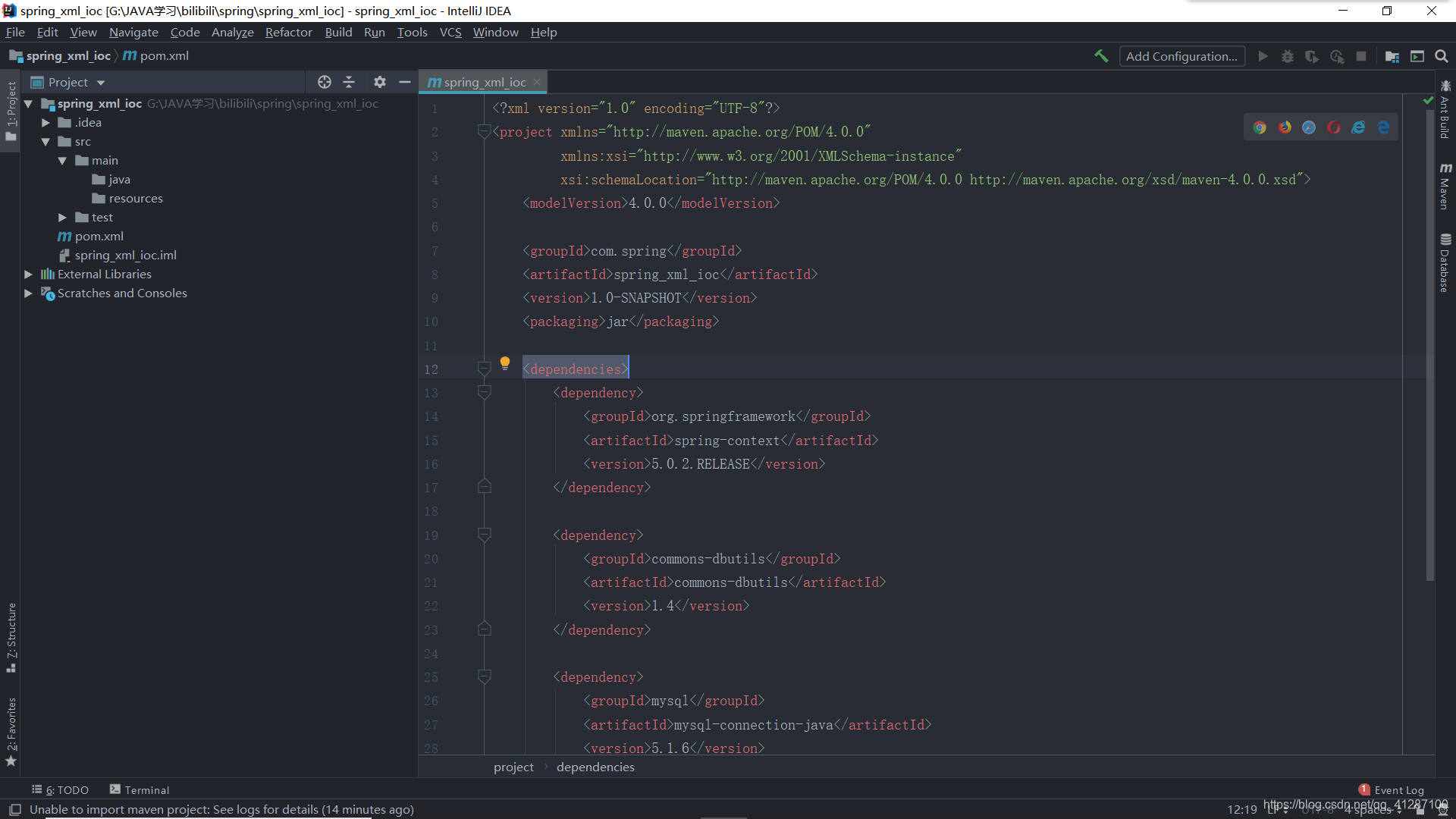Select pom.xml in project tree
Image resolution: width=1456 pixels, height=819 pixels.
click(x=99, y=237)
